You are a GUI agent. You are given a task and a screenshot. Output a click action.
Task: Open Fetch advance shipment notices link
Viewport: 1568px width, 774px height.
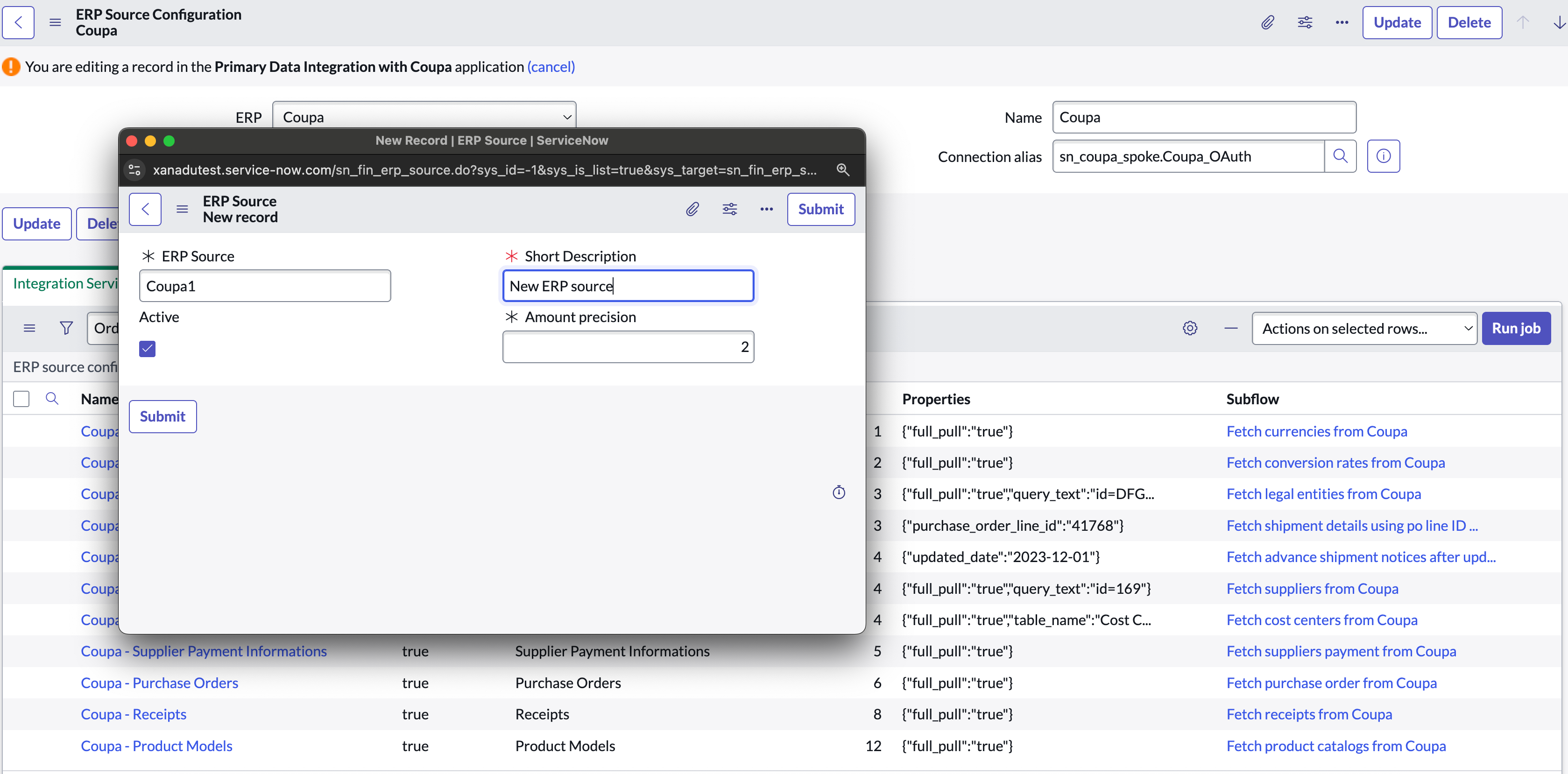1361,557
